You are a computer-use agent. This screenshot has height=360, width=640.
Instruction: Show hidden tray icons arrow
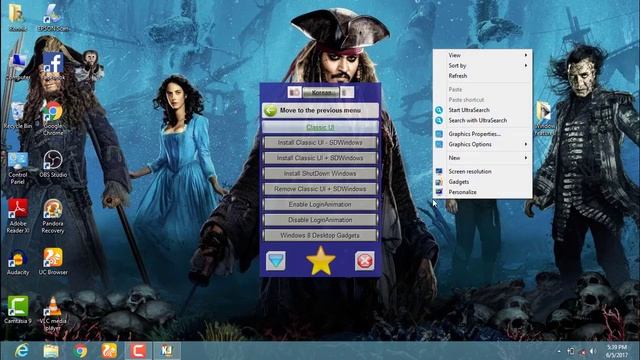pos(559,351)
